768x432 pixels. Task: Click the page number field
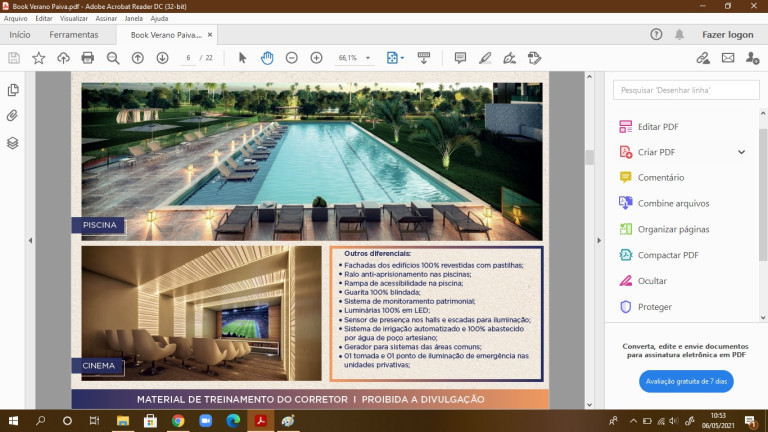(188, 58)
